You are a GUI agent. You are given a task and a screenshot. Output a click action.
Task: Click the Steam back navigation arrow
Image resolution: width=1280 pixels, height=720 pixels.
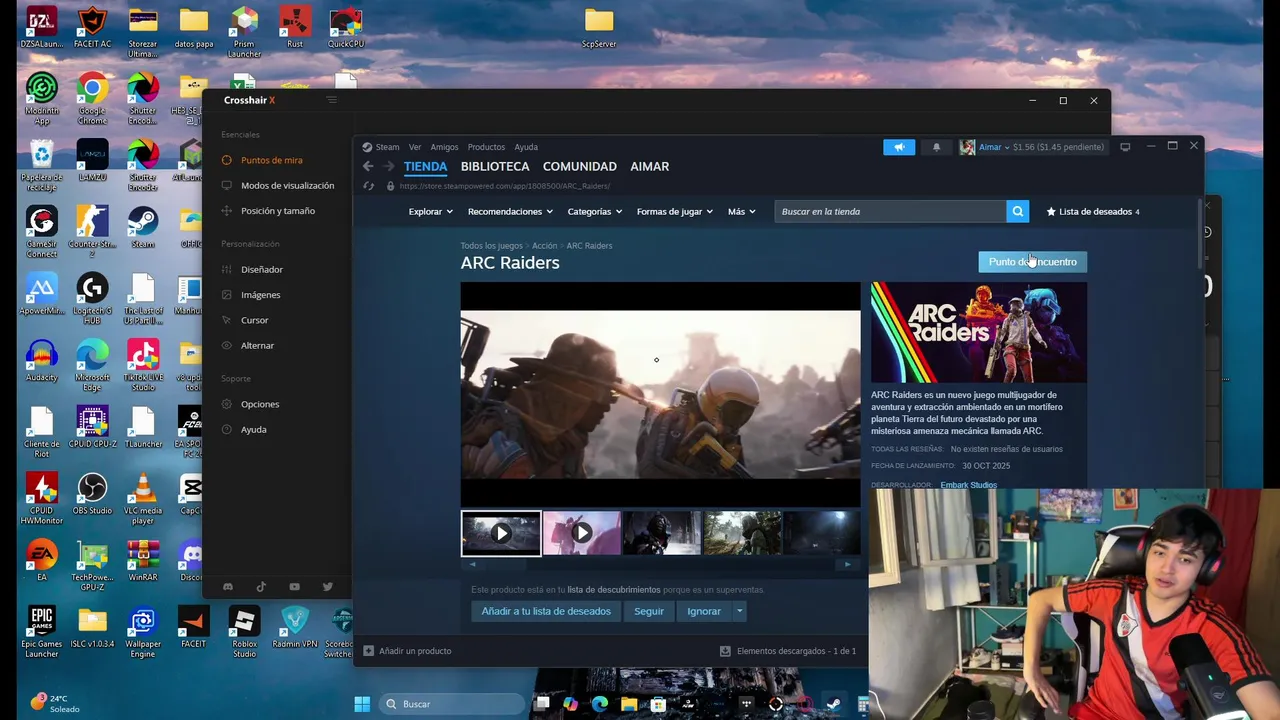368,167
